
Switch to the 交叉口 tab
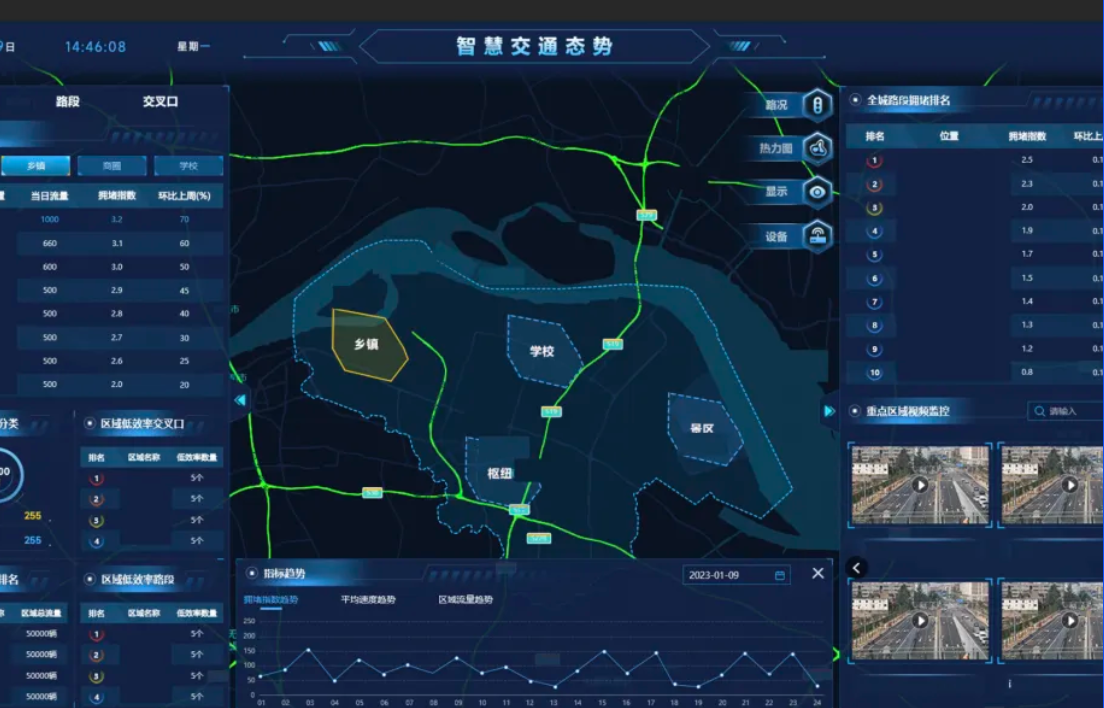160,102
